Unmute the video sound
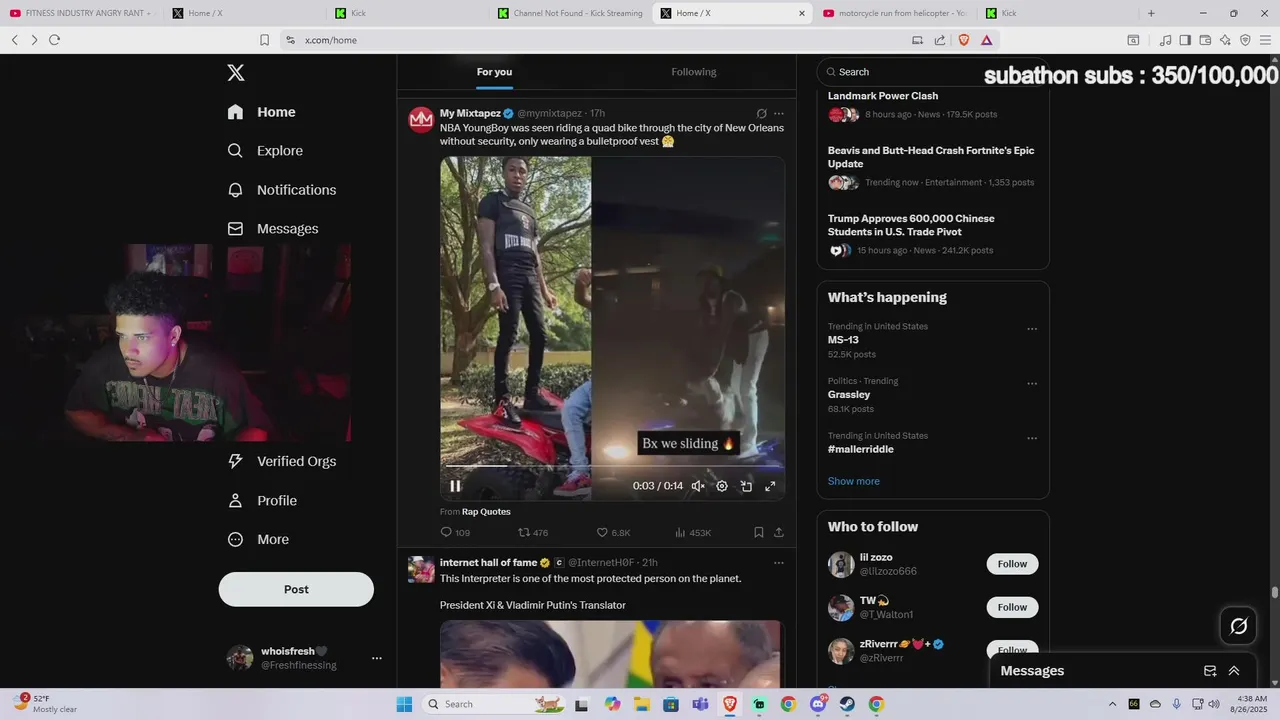Screen dimensions: 1280x720 (x=698, y=486)
